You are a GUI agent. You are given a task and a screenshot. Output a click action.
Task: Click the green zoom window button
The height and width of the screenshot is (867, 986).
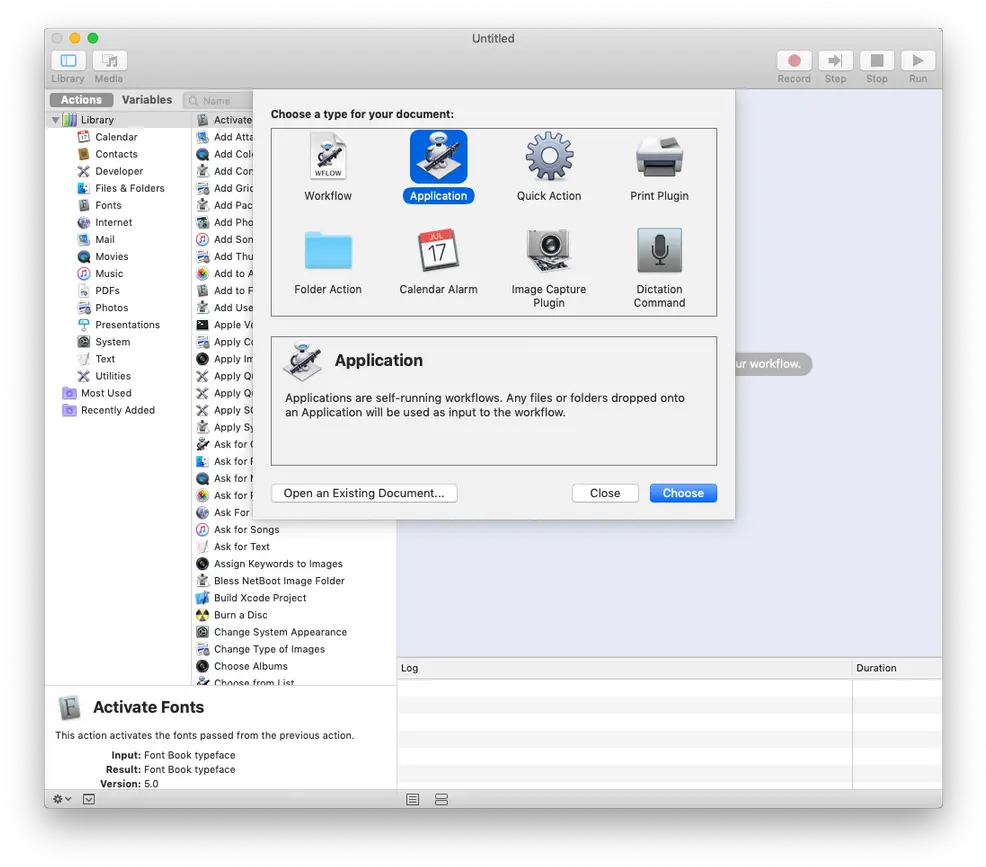pos(93,38)
